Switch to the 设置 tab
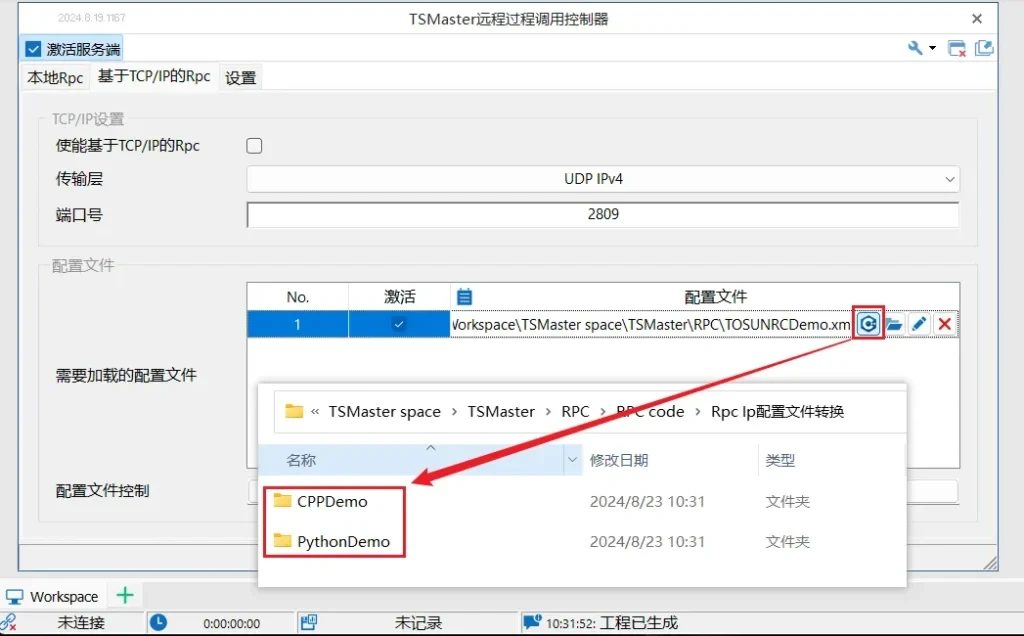The height and width of the screenshot is (636, 1024). tap(240, 78)
